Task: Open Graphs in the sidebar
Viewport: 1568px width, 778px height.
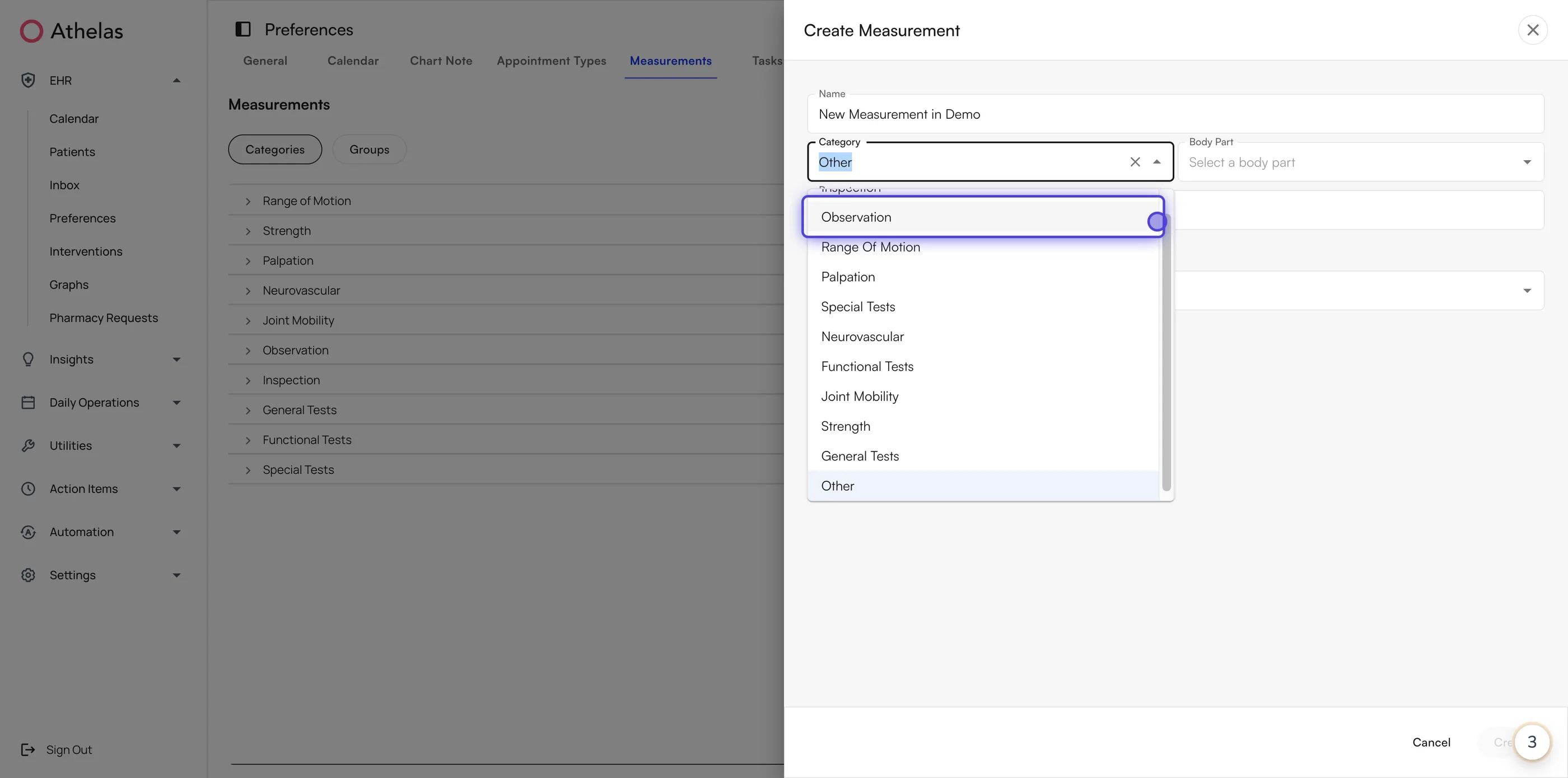Action: click(69, 285)
